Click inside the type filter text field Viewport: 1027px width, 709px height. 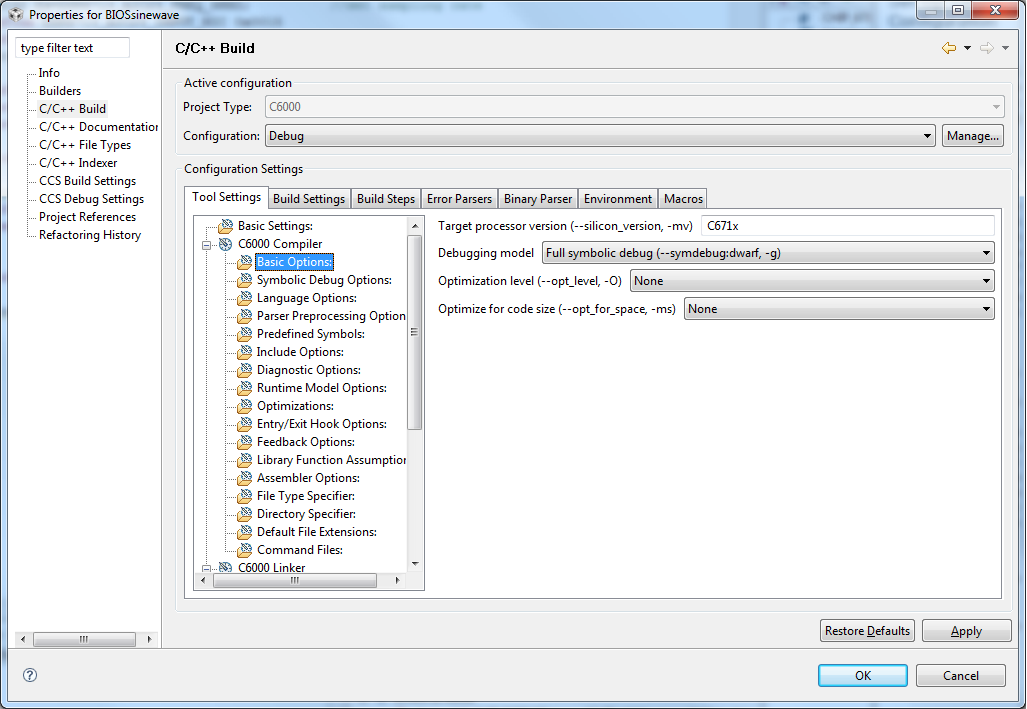pyautogui.click(x=71, y=47)
